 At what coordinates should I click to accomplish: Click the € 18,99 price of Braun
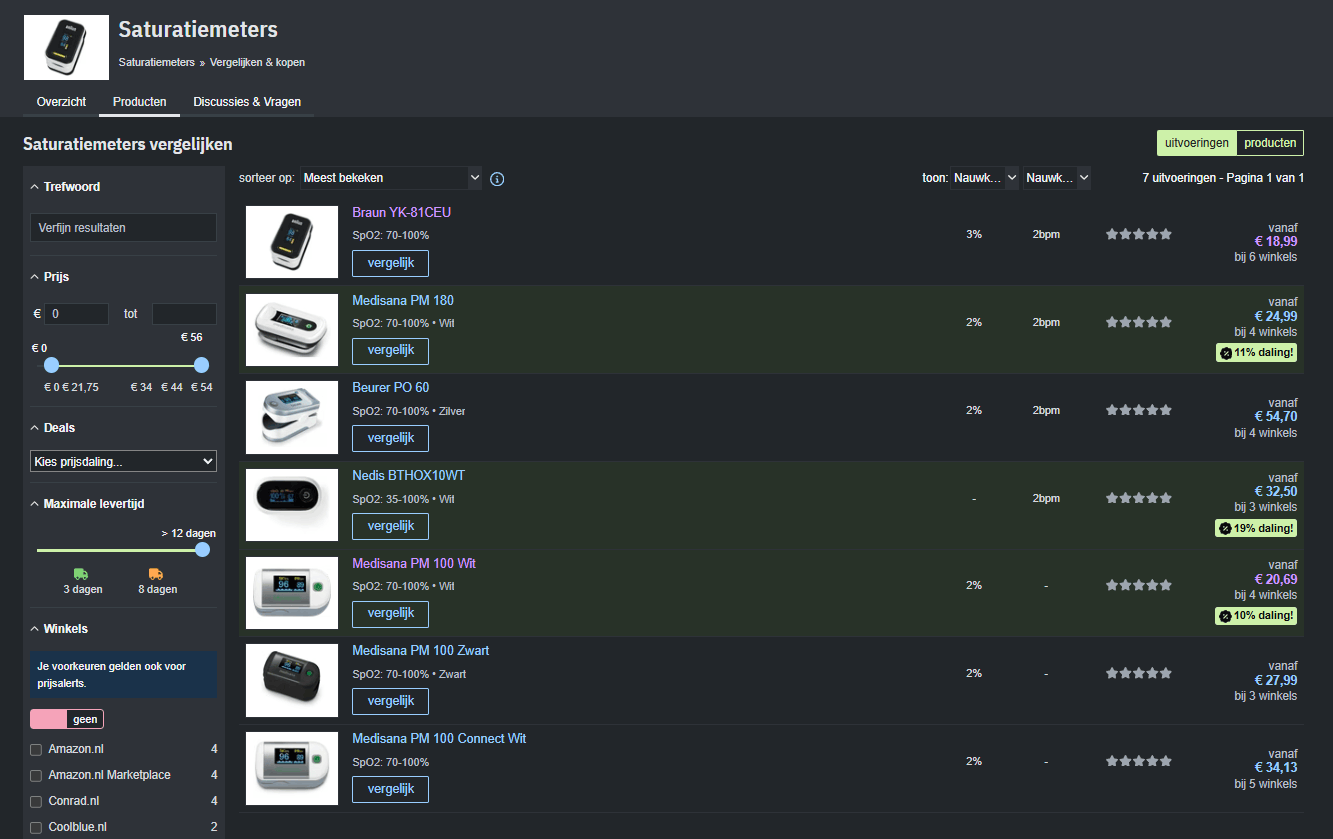pos(1276,241)
